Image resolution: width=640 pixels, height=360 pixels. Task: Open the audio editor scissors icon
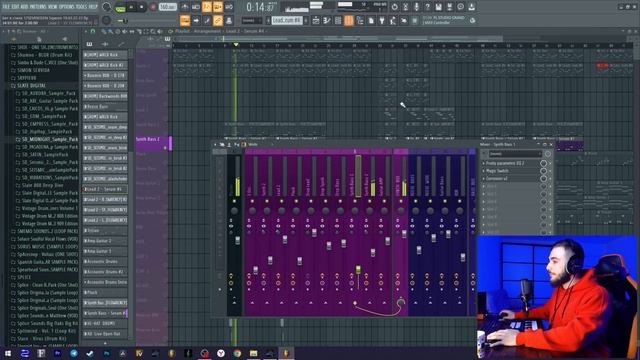click(405, 7)
